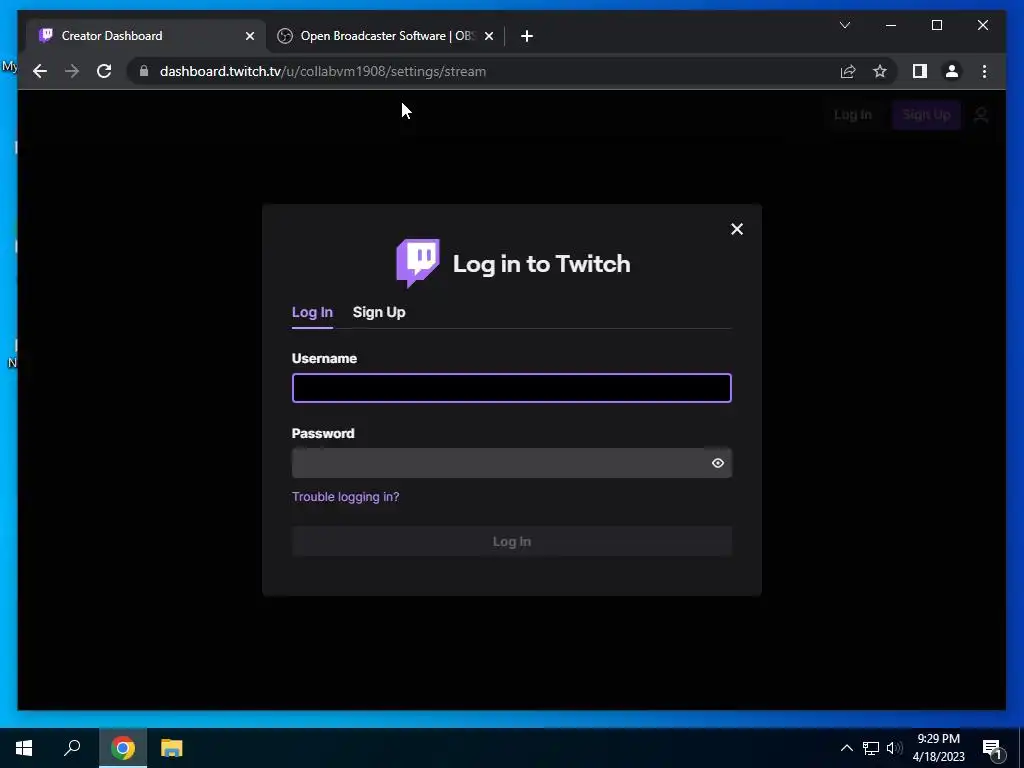Open File Explorer from the taskbar
The width and height of the screenshot is (1024, 768).
[x=172, y=748]
